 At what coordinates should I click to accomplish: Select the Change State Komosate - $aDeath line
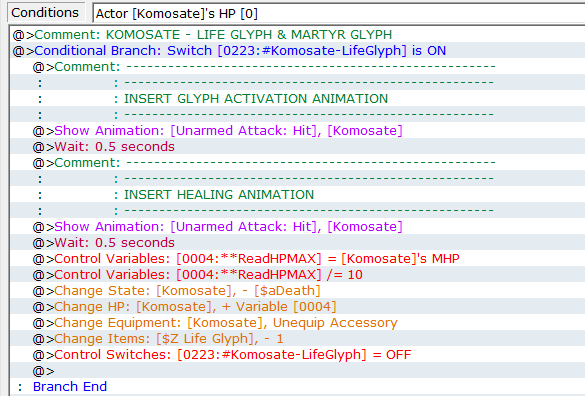point(298,291)
